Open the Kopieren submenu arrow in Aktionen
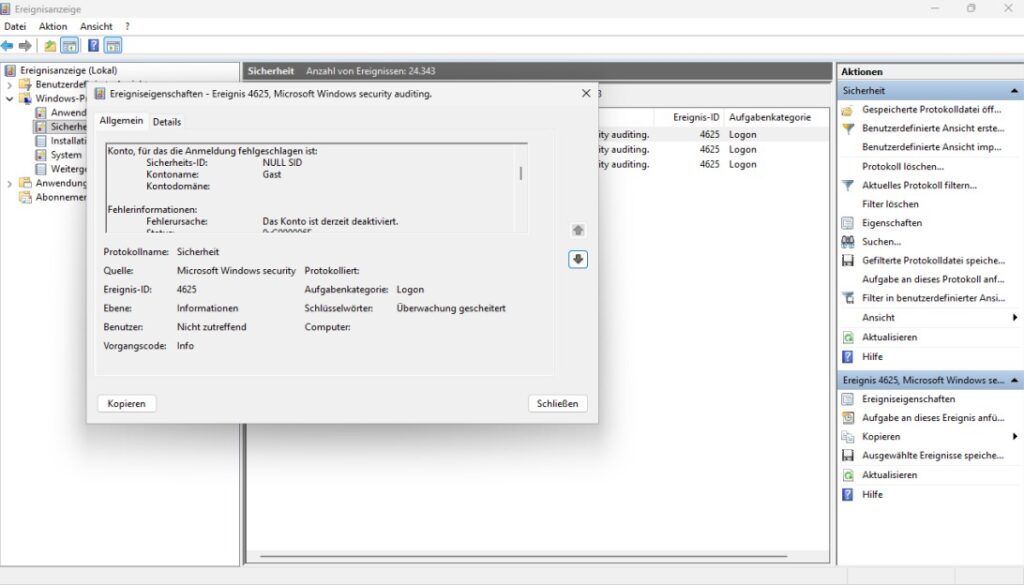Image resolution: width=1024 pixels, height=585 pixels. [1015, 436]
